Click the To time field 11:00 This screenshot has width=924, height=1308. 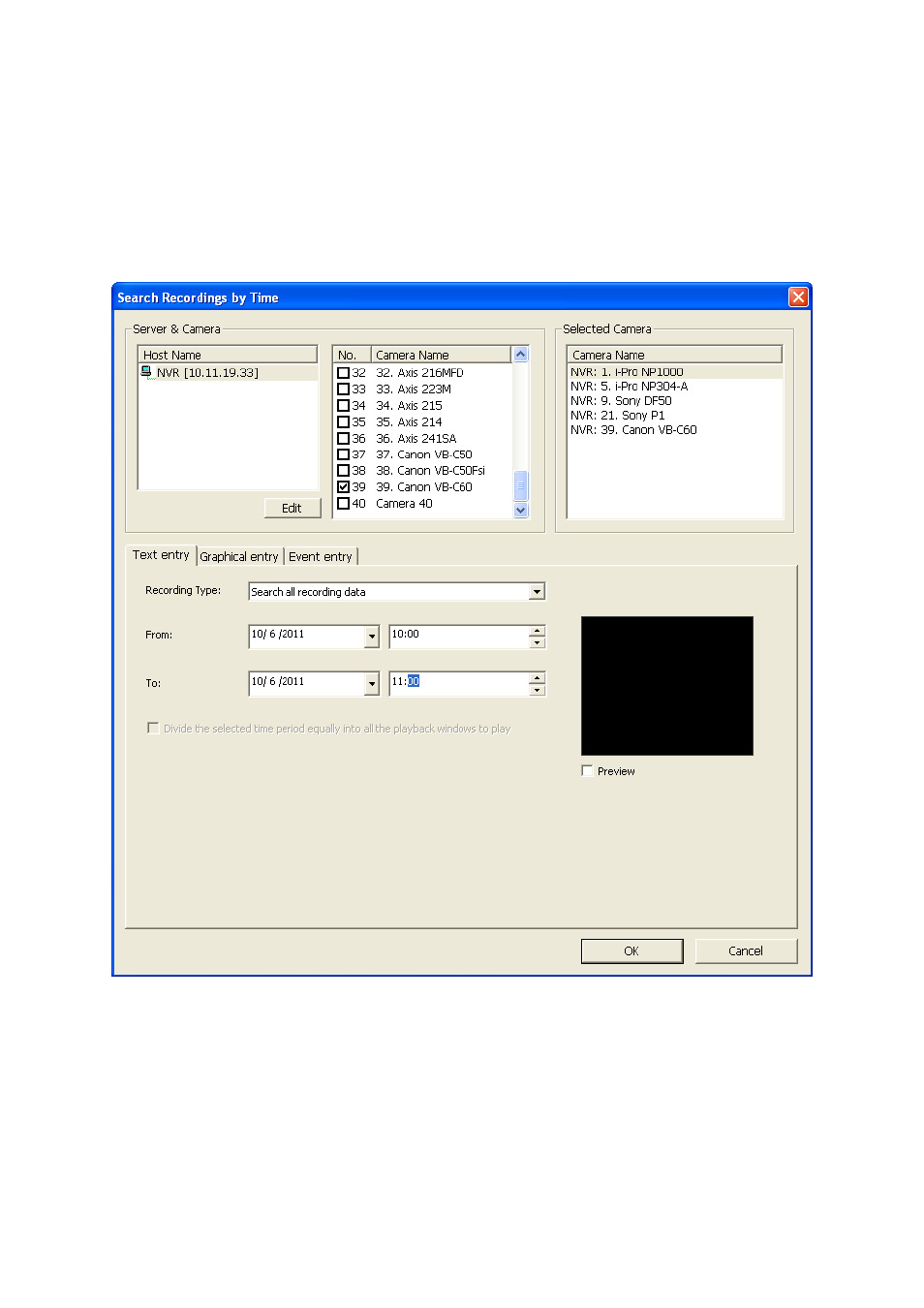coord(459,684)
